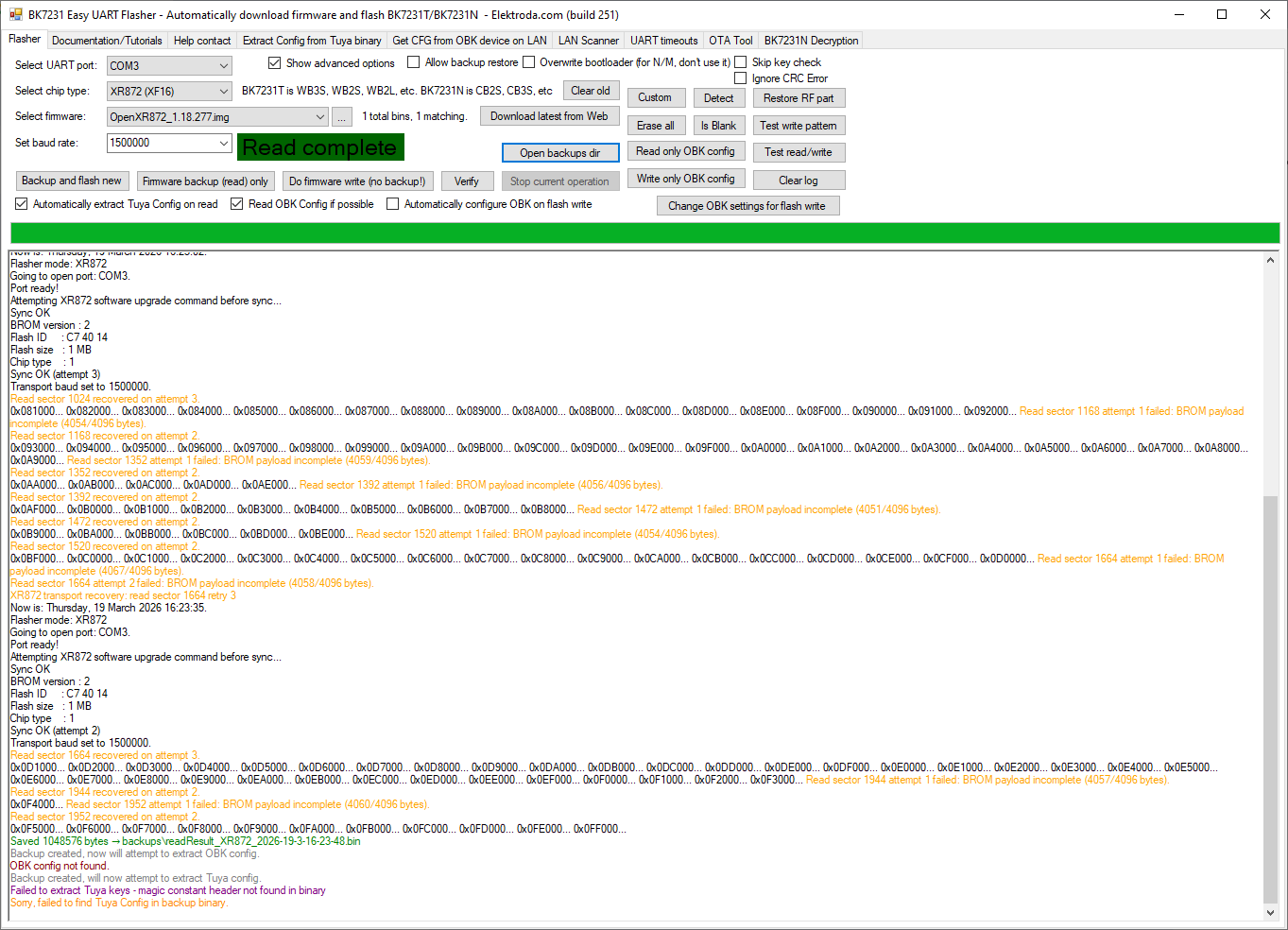This screenshot has width=1288, height=930.
Task: Click the BK7231 app icon in title bar
Action: (x=15, y=14)
